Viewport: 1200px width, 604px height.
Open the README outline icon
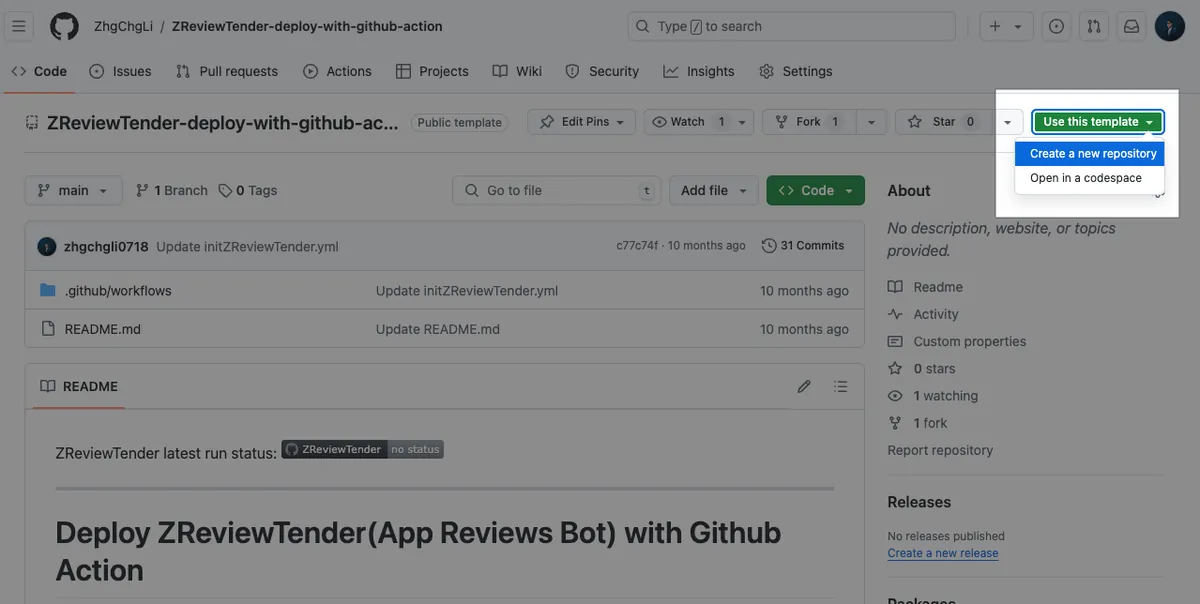(x=840, y=386)
